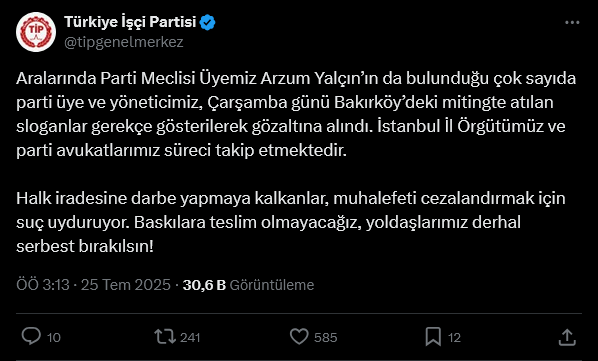The height and width of the screenshot is (361, 598).
Task: Click the Türkiye İşçi Partisi display name
Action: click(x=130, y=22)
